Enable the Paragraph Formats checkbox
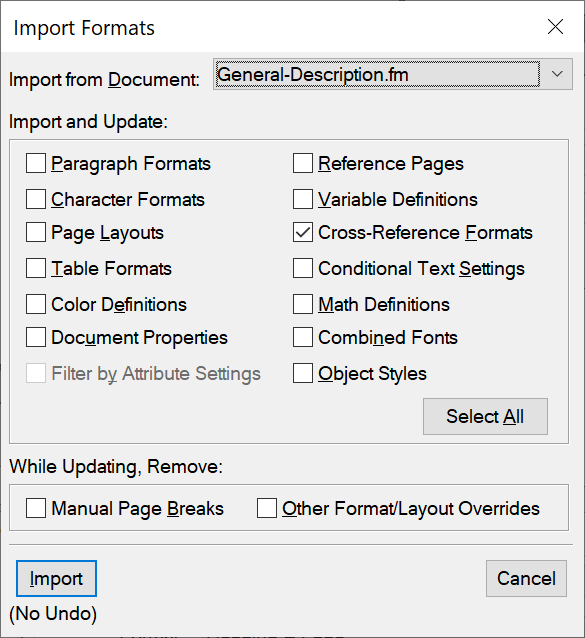This screenshot has height=638, width=585. pos(36,163)
